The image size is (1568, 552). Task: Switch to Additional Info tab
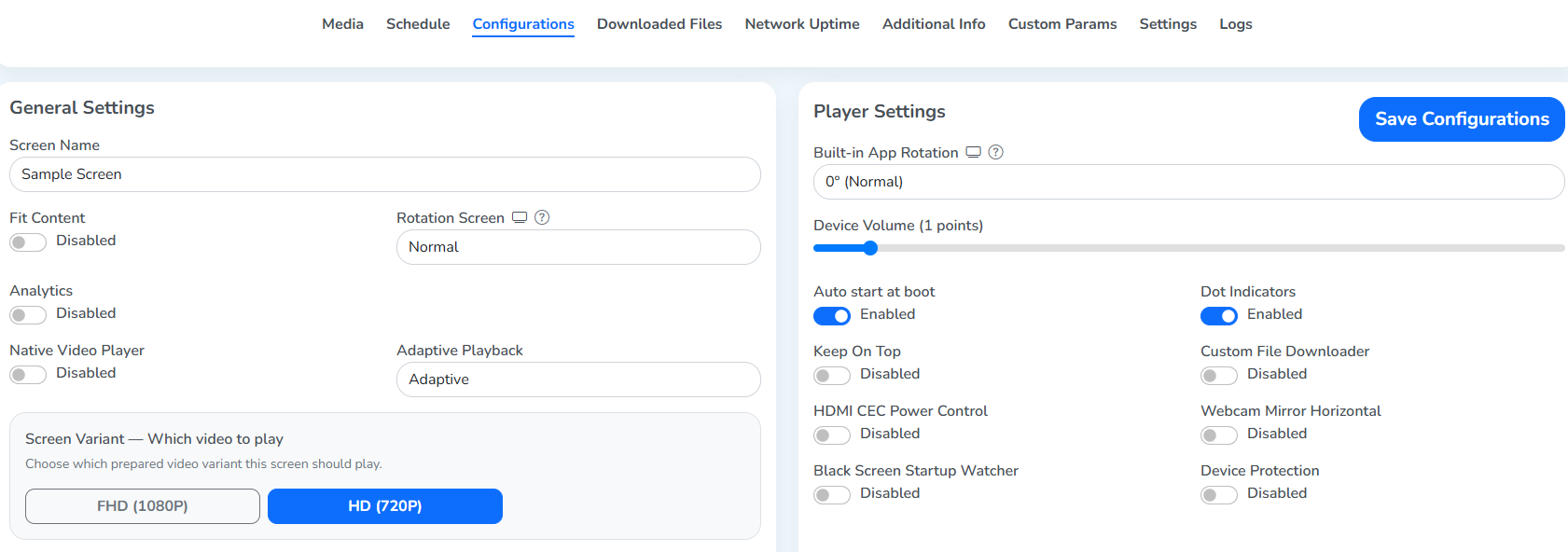coord(934,24)
